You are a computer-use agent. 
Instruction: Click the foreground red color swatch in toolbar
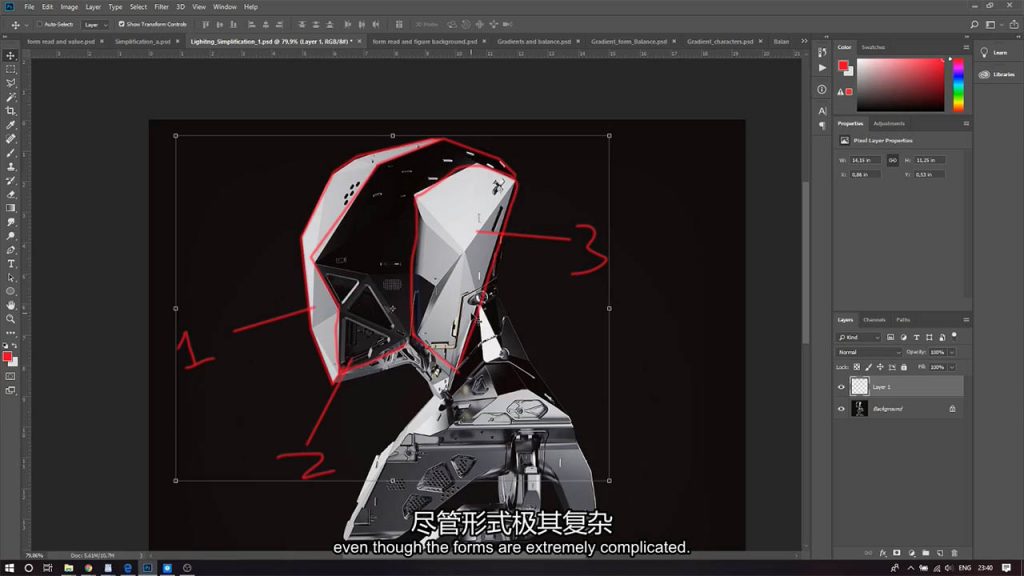coord(7,356)
